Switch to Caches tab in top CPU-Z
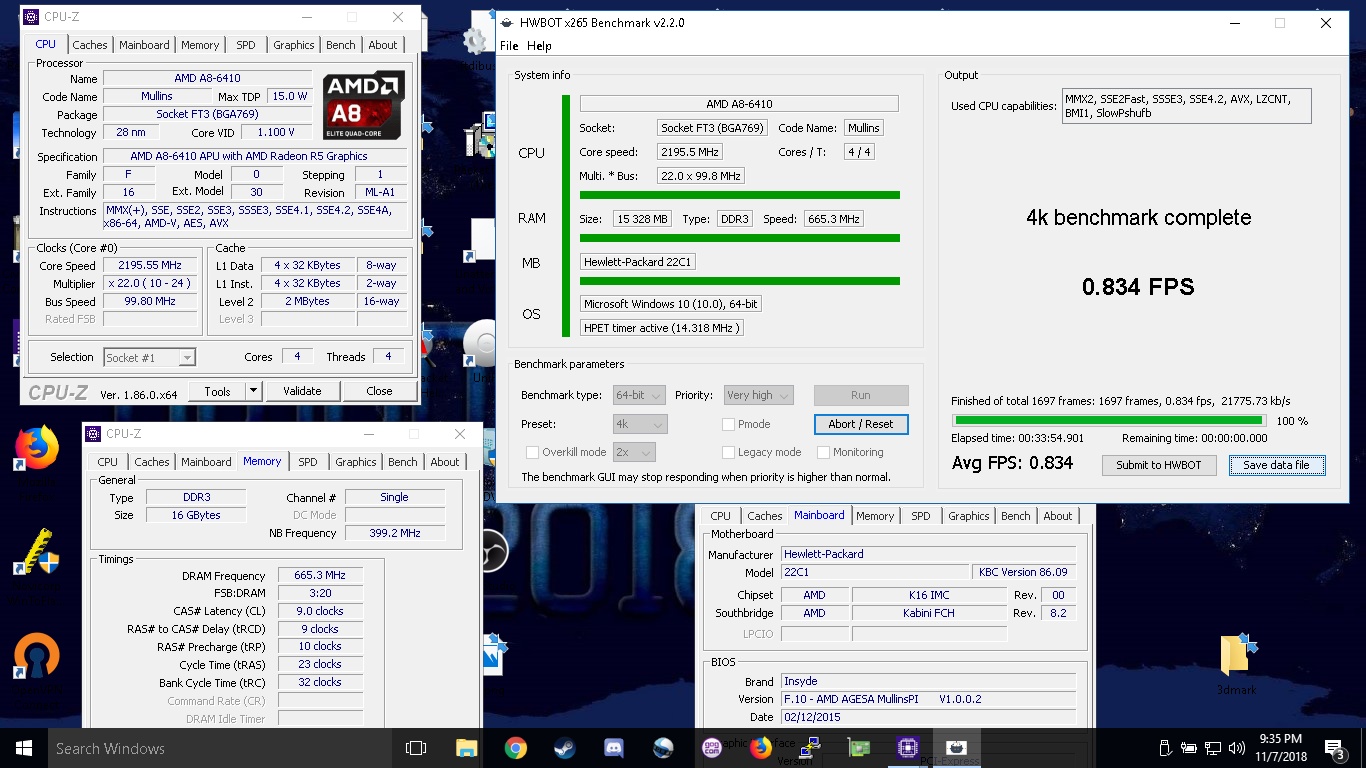Viewport: 1366px width, 768px height. (90, 45)
